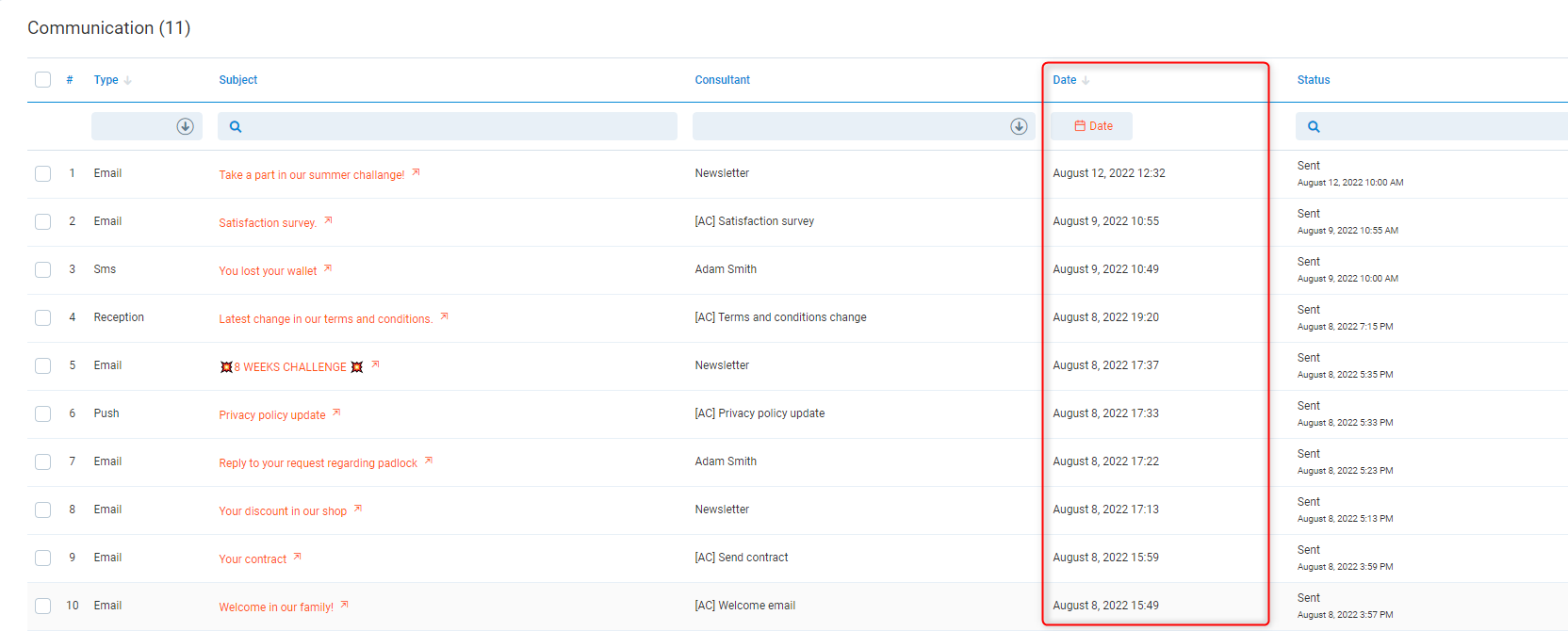Click the arrow icon next to 'You lost your wallet'
1568x631 pixels.
[x=328, y=268]
